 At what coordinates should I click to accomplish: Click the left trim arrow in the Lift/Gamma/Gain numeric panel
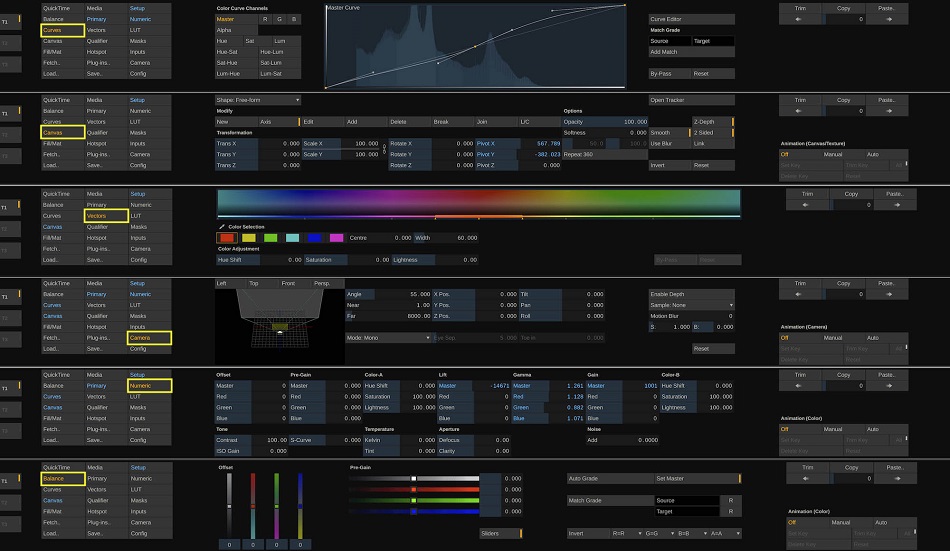pyautogui.click(x=800, y=386)
